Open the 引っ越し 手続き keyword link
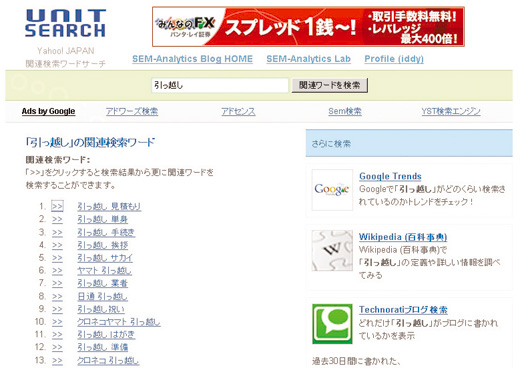The image size is (520, 368). coord(106,232)
